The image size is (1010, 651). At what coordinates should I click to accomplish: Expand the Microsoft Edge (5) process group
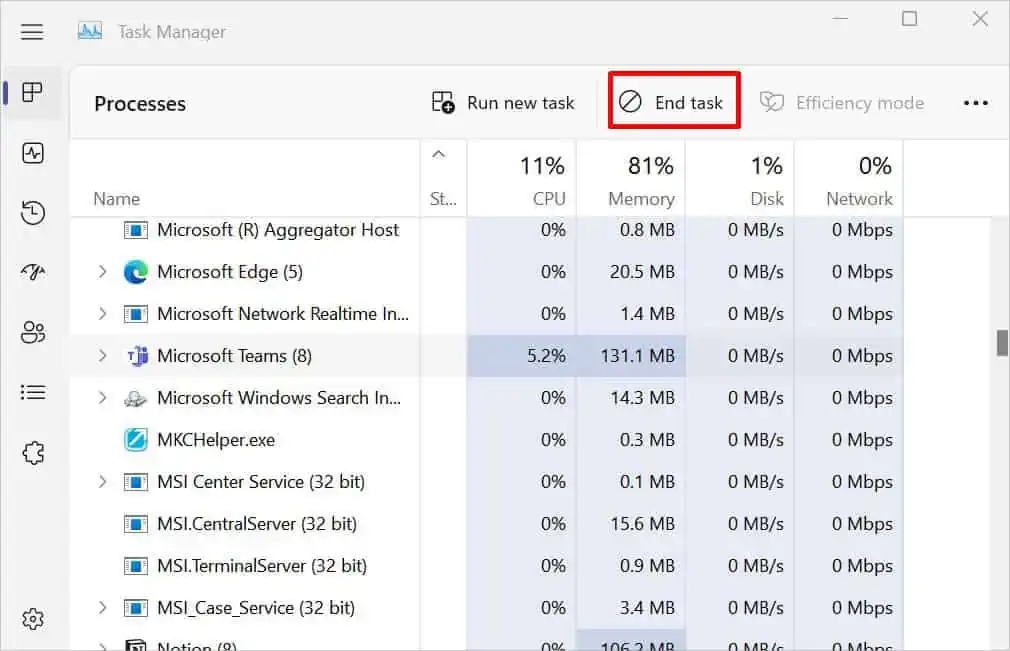pyautogui.click(x=102, y=272)
